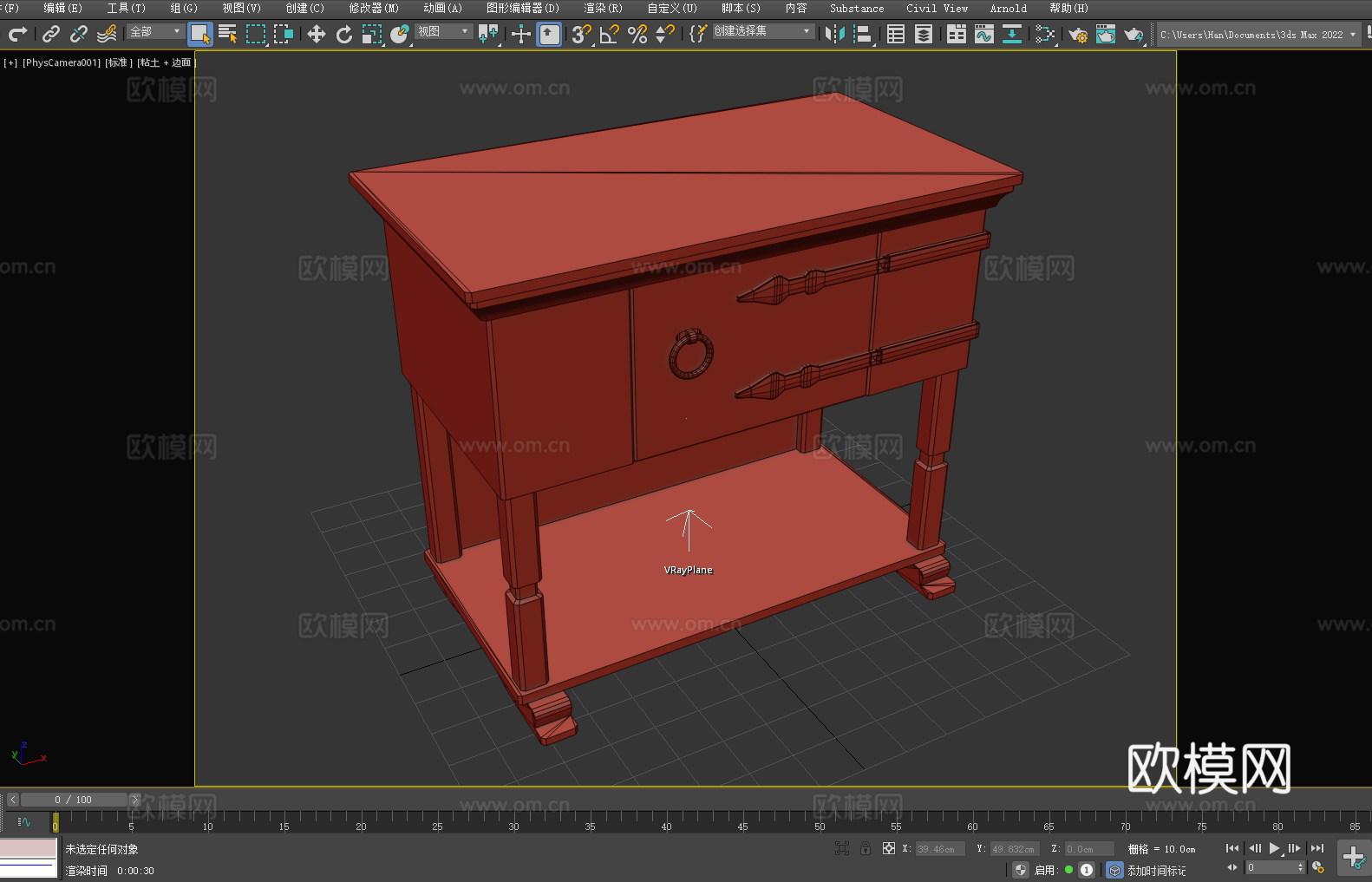Open the Select by Name list

(x=228, y=34)
